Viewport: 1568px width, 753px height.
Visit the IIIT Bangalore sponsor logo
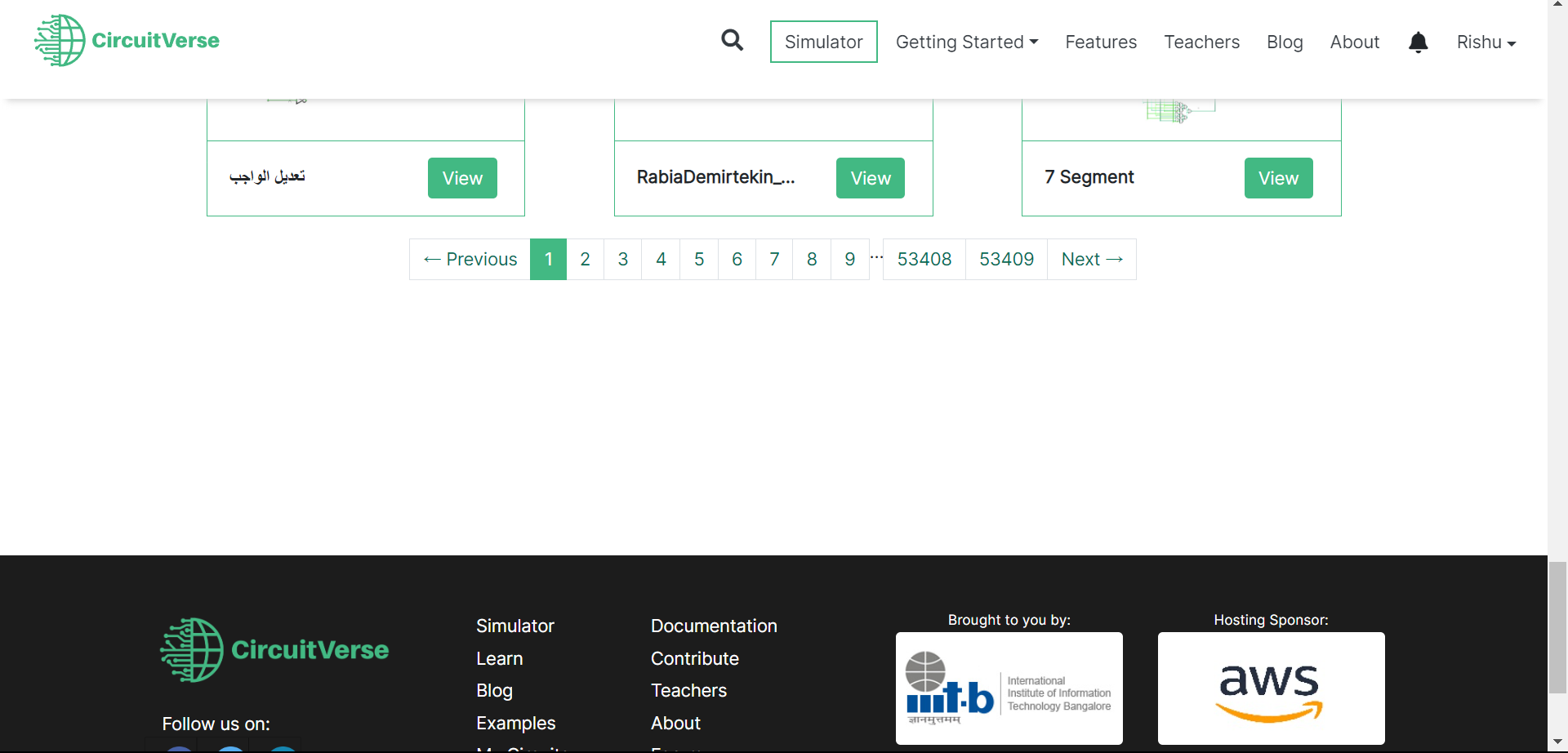[x=1009, y=688]
